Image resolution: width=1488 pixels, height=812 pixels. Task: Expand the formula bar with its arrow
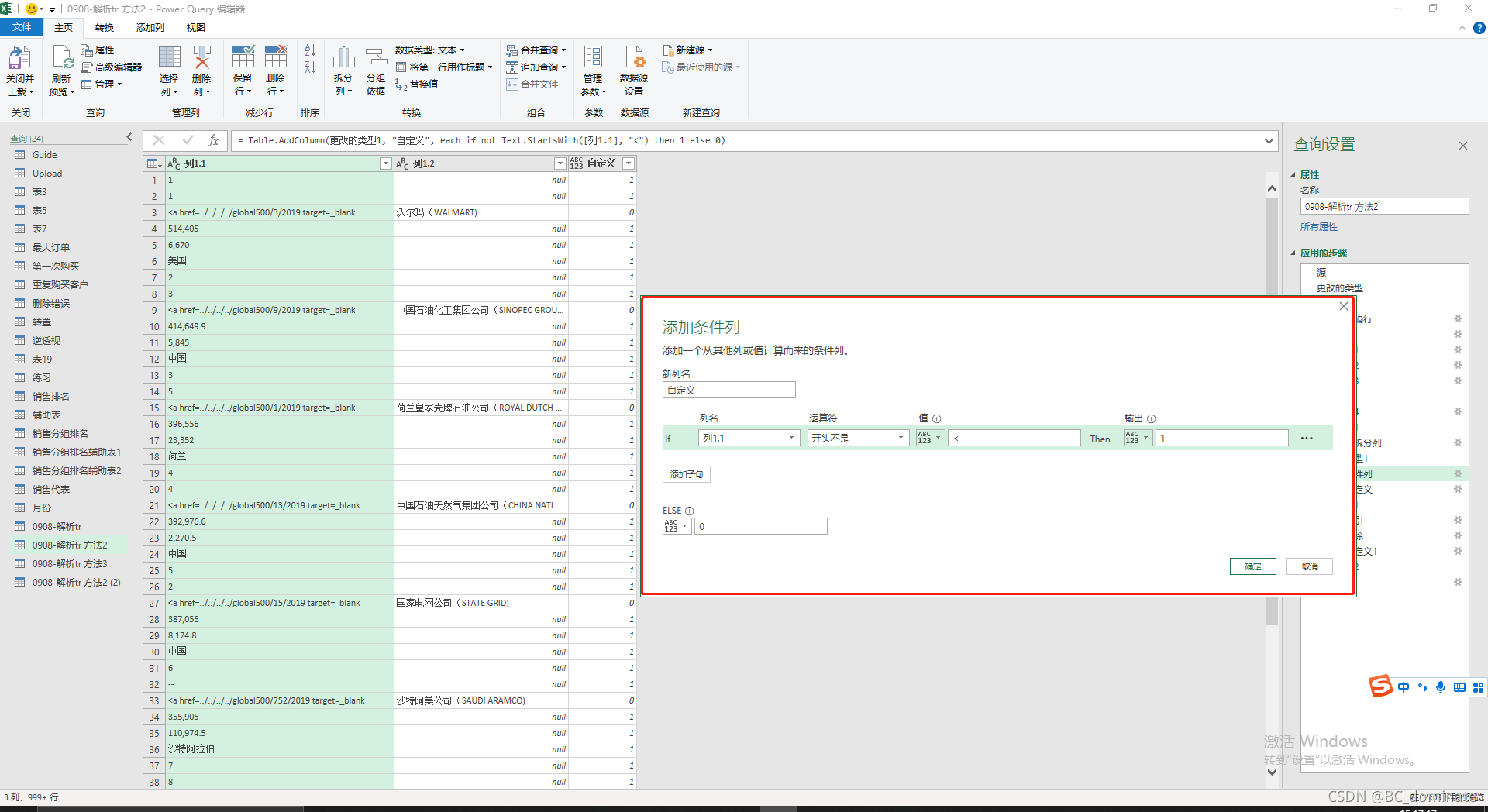(1269, 140)
